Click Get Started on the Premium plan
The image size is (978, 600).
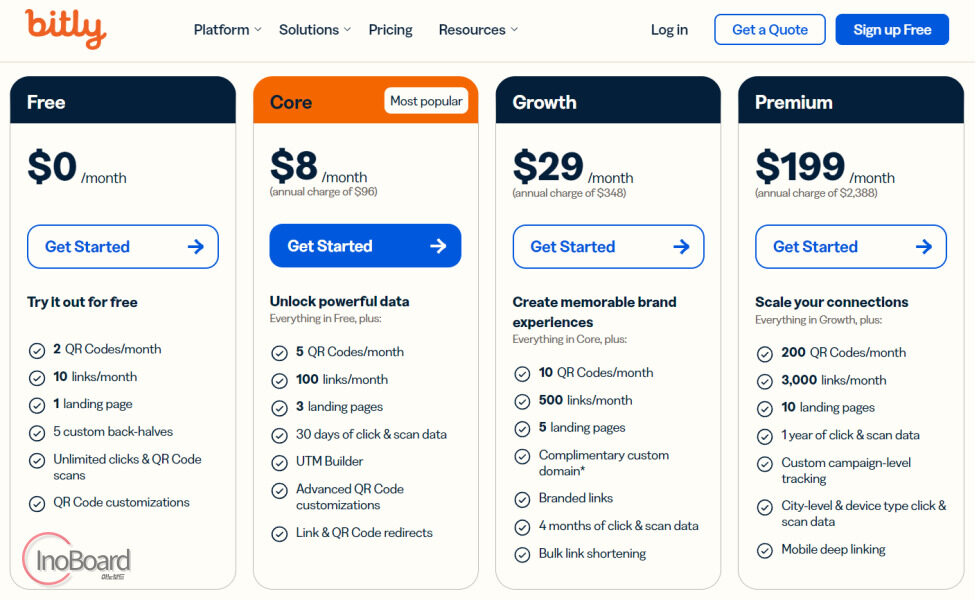point(851,247)
